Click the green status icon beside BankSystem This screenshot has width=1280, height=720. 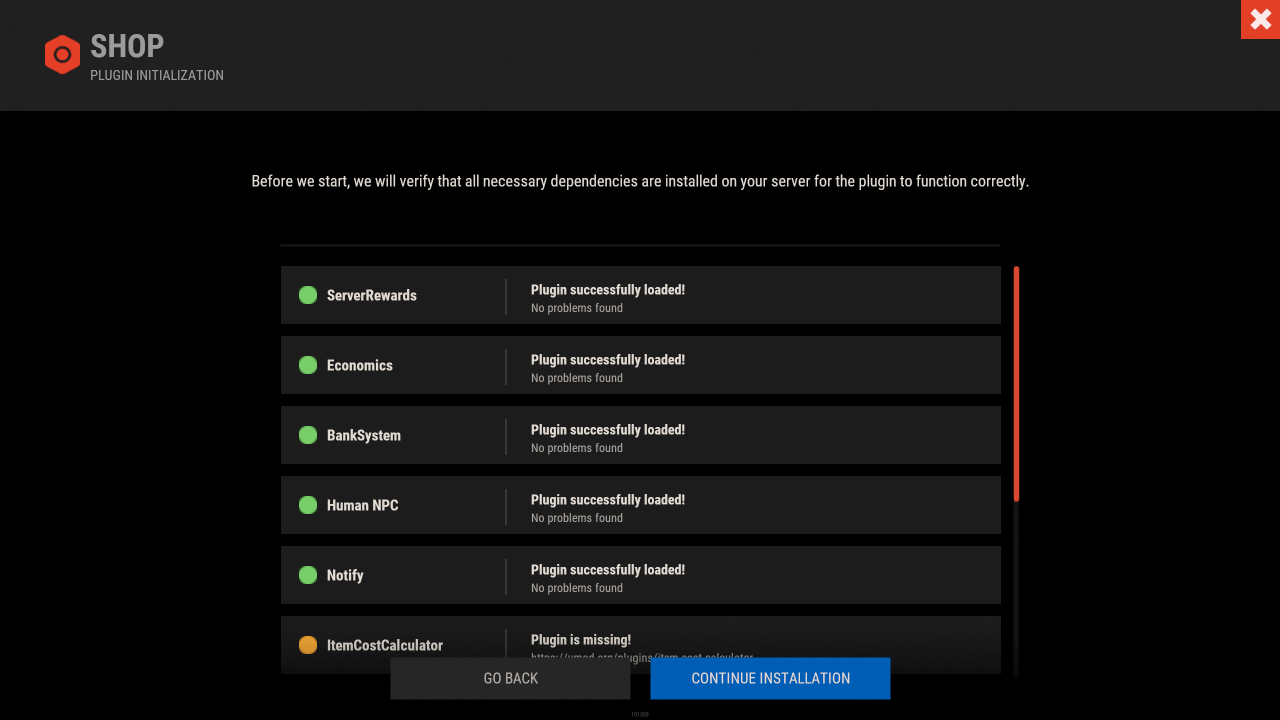click(307, 435)
